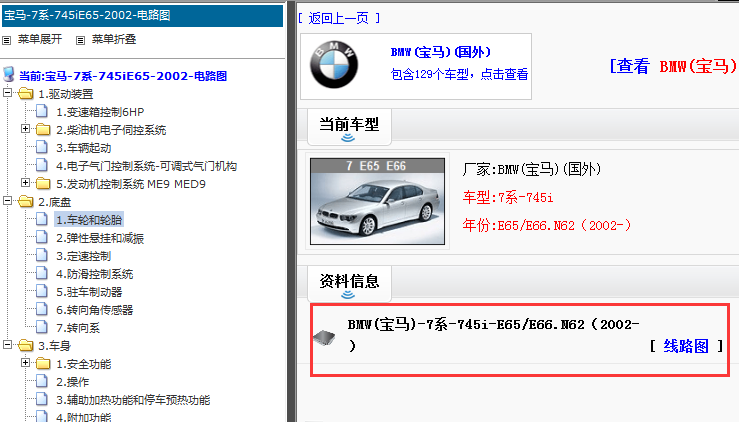Expand the 1.安全功能 node
Viewport: 739px width, 422px height.
point(25,363)
